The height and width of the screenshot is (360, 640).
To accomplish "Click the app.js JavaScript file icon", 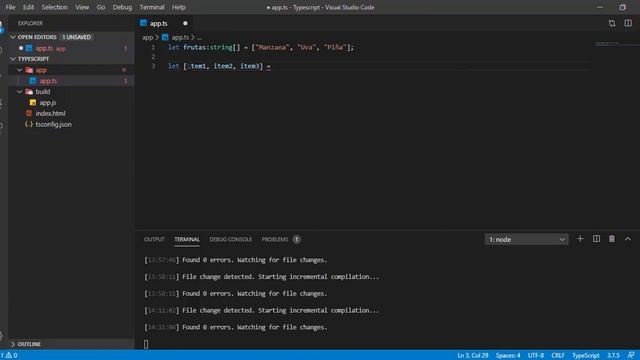I will coord(33,102).
